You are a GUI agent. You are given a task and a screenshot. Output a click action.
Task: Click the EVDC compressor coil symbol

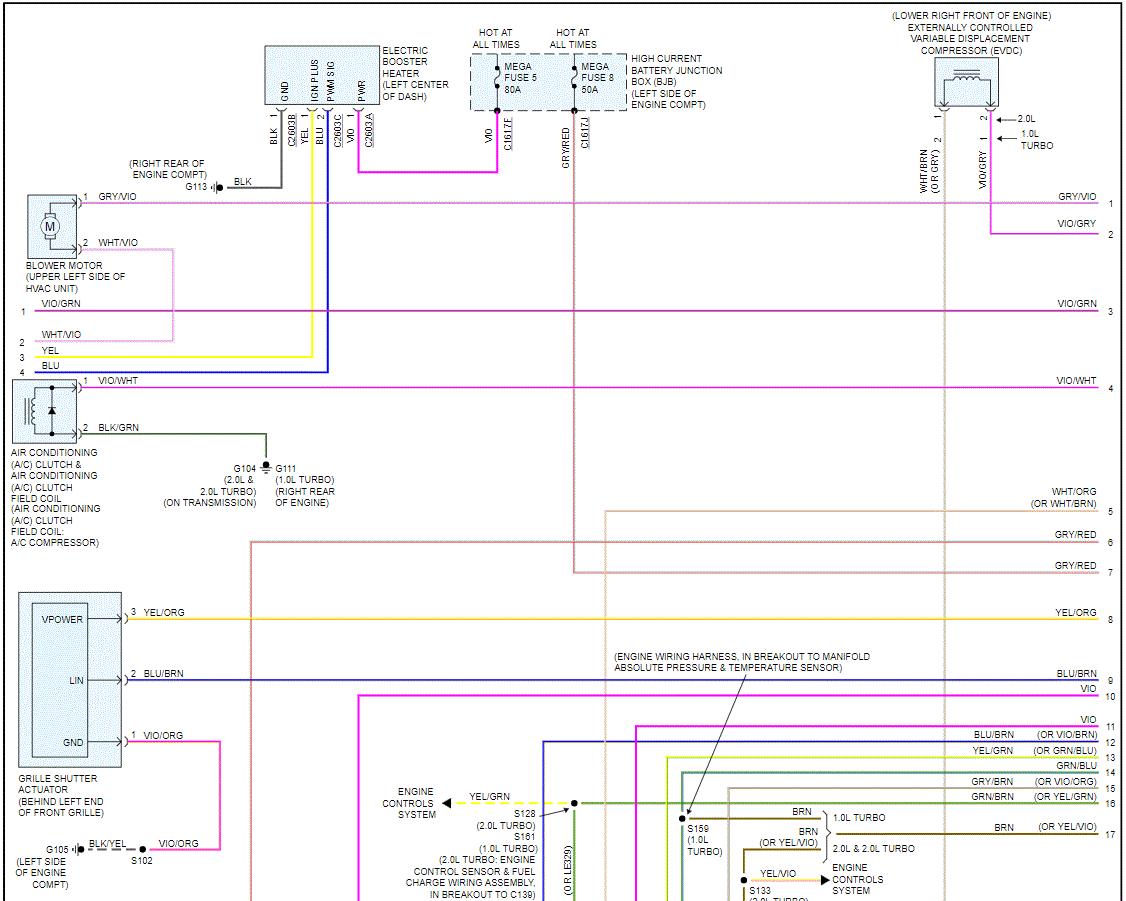[x=965, y=81]
